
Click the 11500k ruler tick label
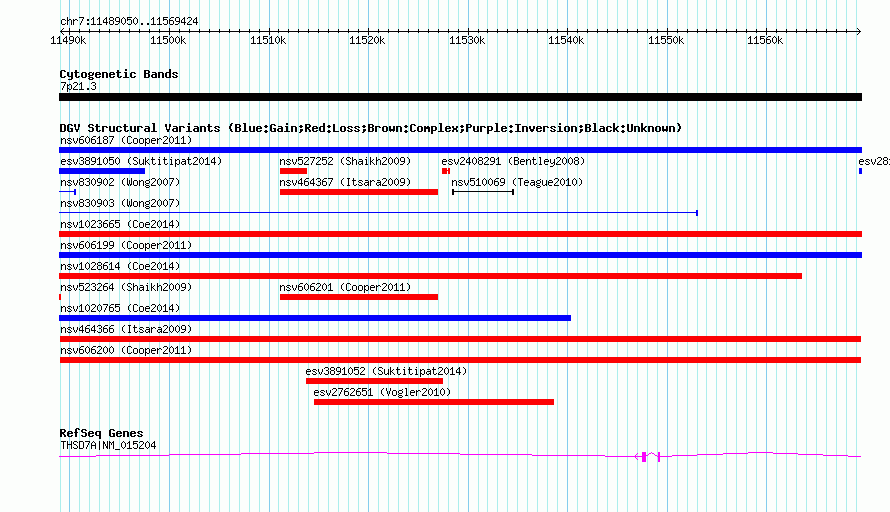pyautogui.click(x=168, y=40)
